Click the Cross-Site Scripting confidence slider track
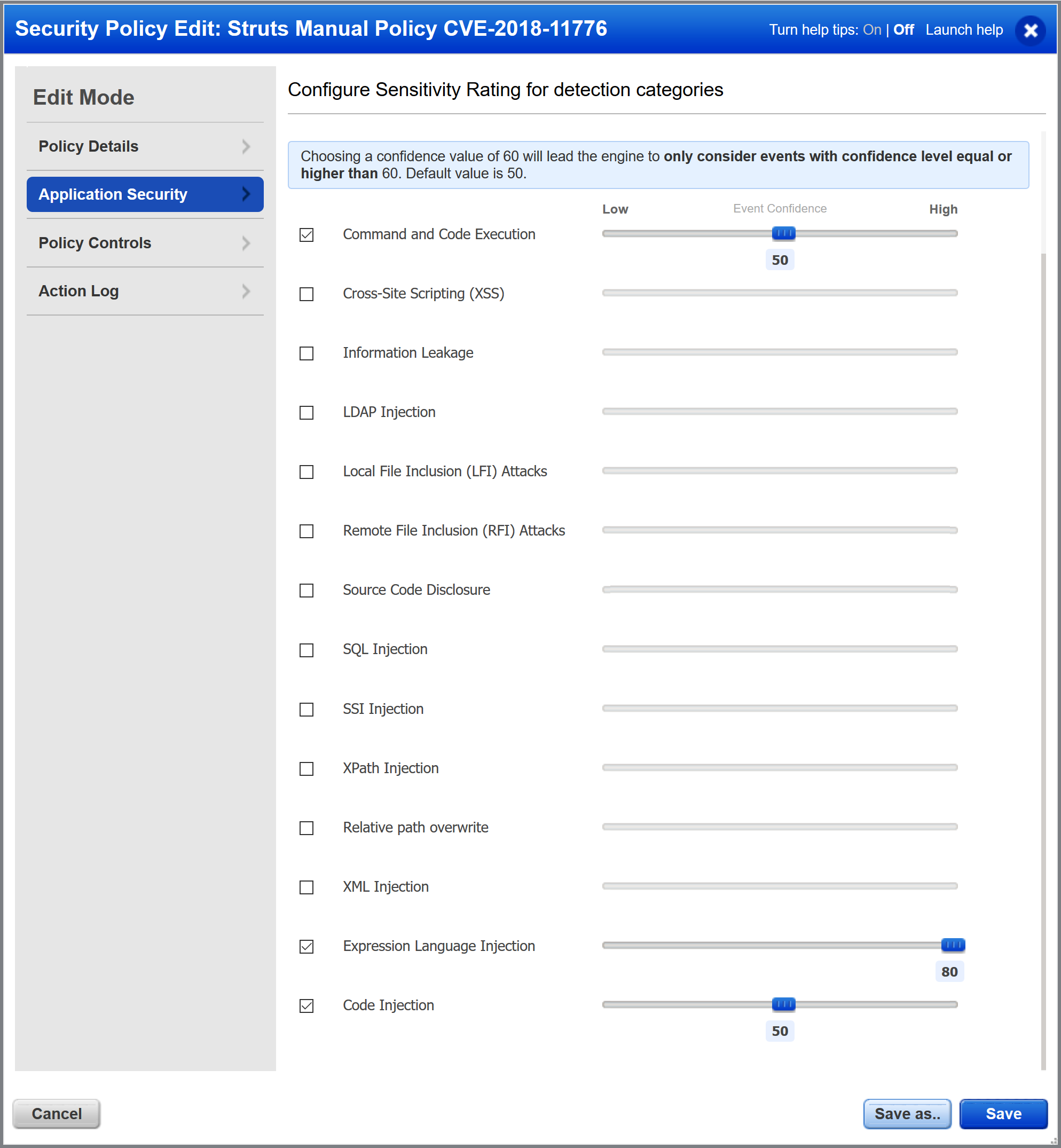1061x1148 pixels. pyautogui.click(x=780, y=293)
